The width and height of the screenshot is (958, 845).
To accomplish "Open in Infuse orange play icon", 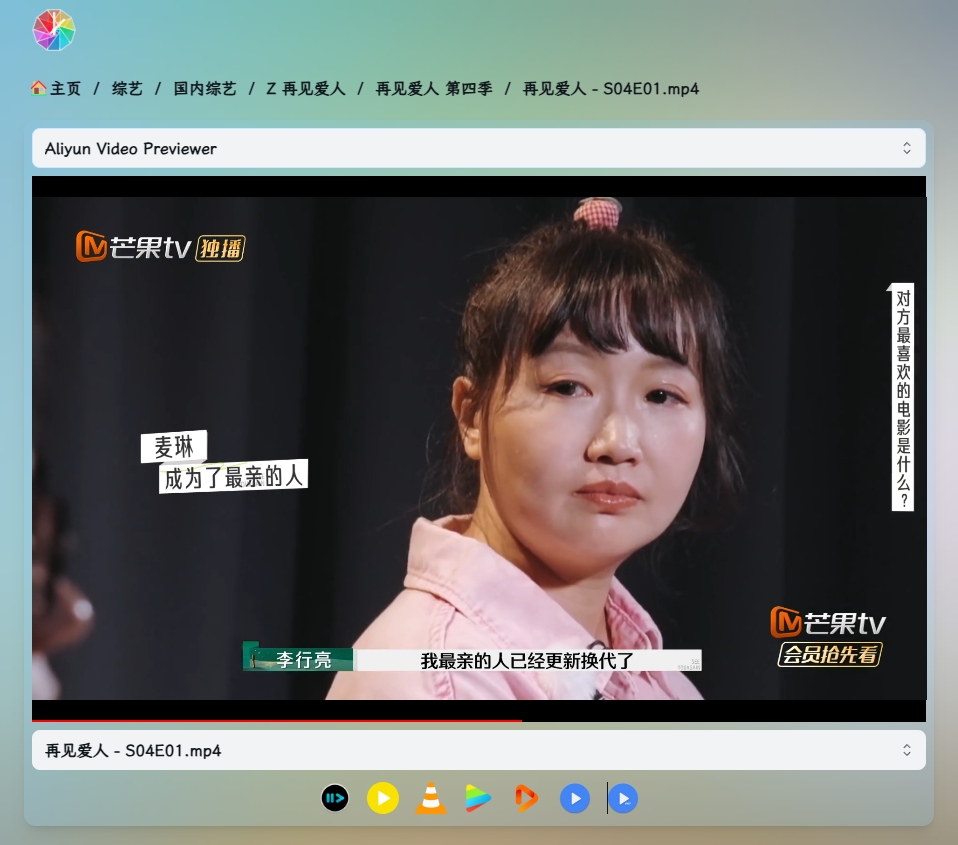I will click(526, 798).
